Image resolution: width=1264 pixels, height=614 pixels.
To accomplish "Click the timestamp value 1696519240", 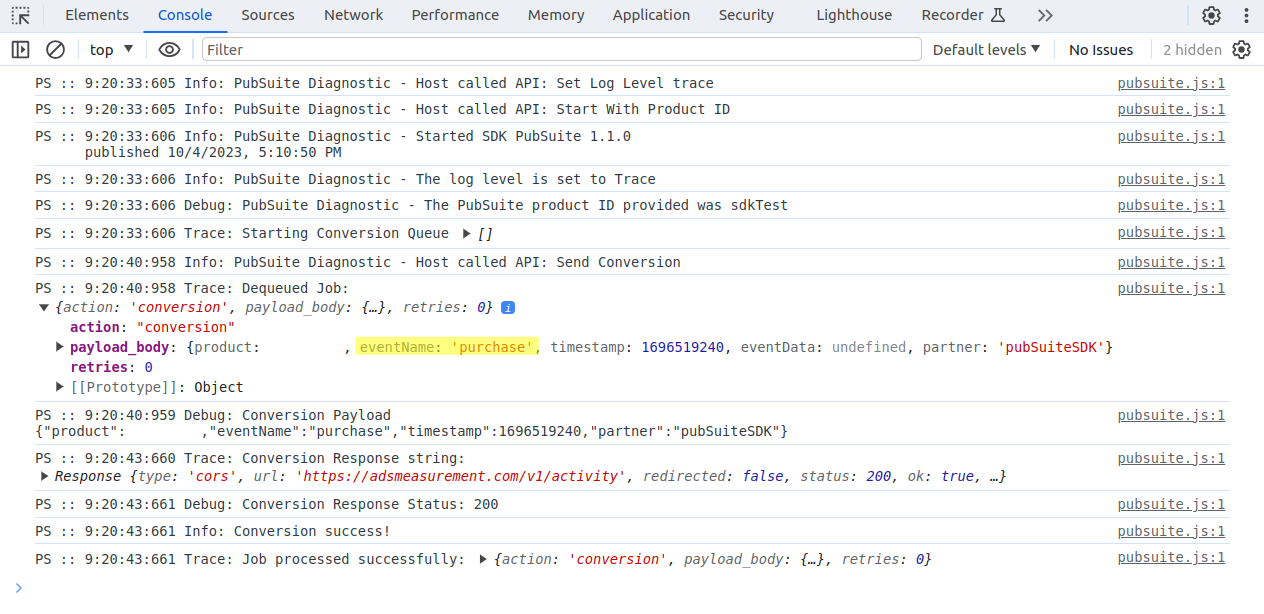I will (x=682, y=347).
